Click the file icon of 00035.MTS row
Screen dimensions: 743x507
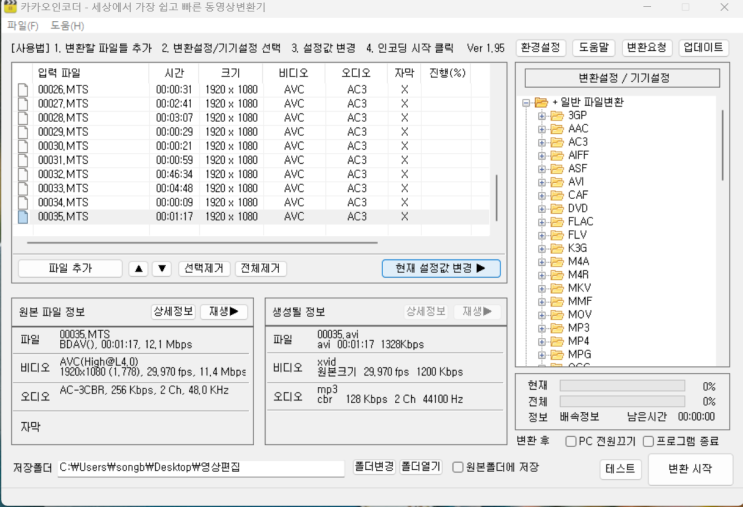click(x=23, y=217)
